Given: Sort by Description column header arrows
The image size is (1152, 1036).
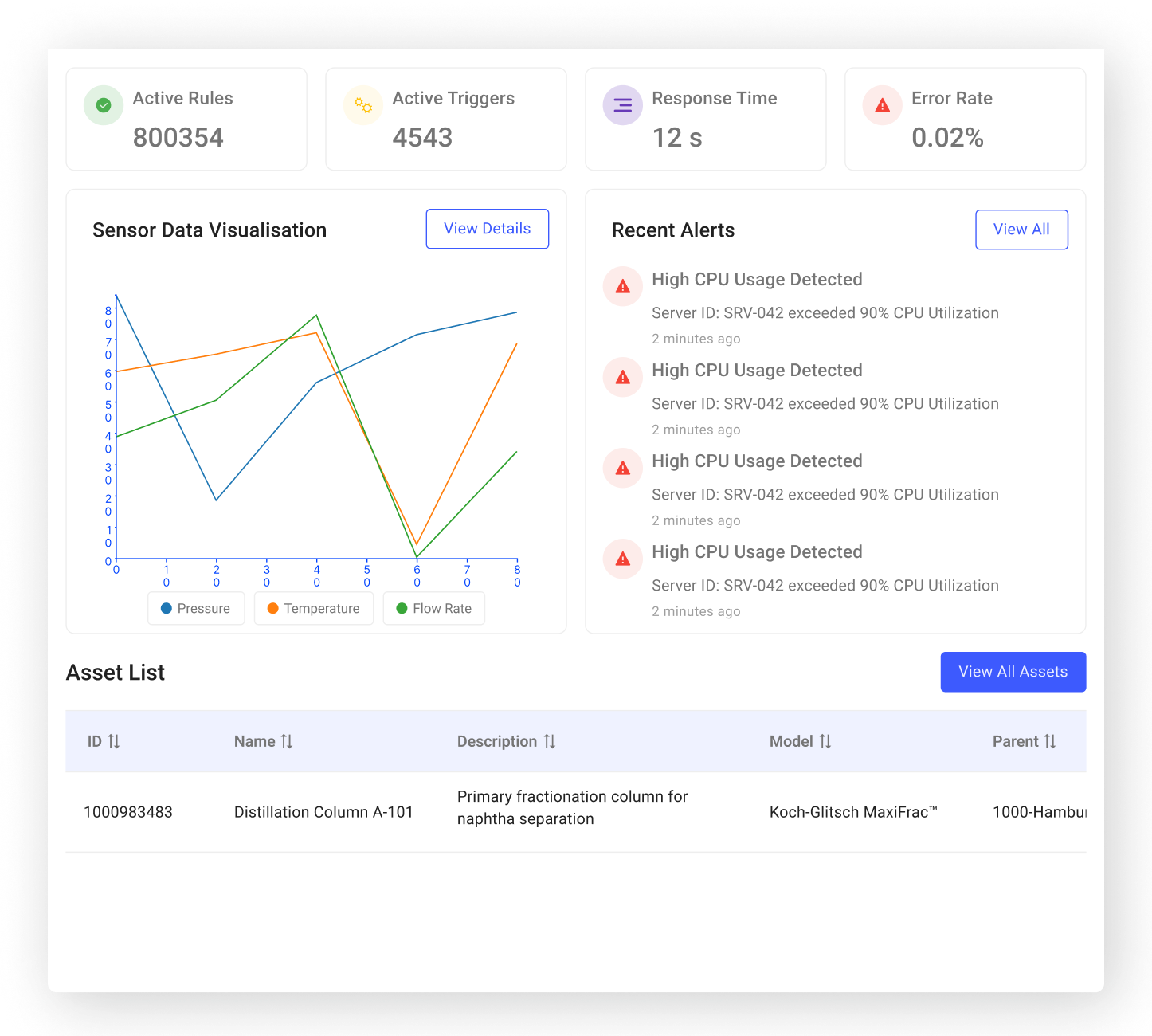Looking at the screenshot, I should [550, 742].
